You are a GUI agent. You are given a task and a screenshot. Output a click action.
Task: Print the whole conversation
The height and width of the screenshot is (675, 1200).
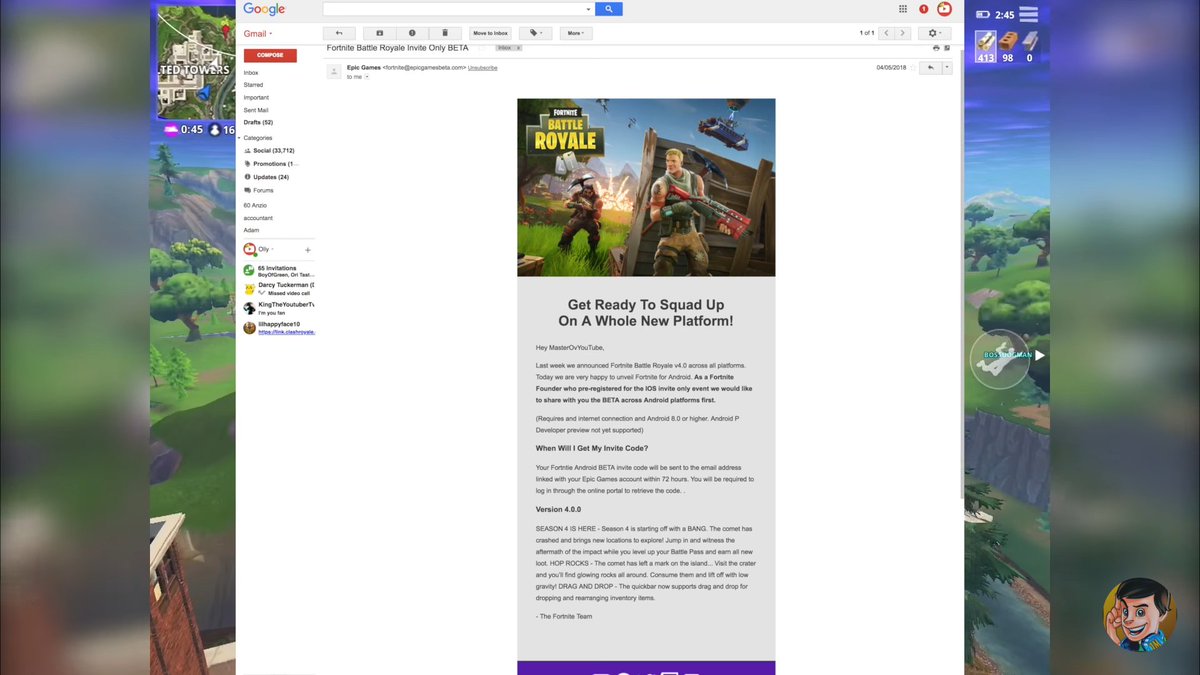(936, 48)
